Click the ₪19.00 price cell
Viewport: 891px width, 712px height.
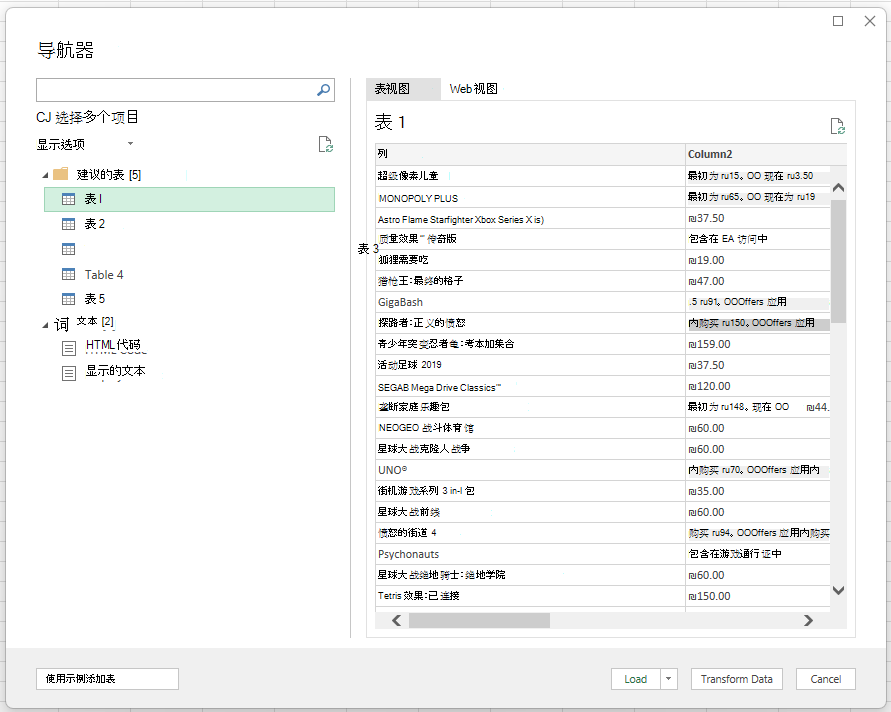(x=757, y=260)
